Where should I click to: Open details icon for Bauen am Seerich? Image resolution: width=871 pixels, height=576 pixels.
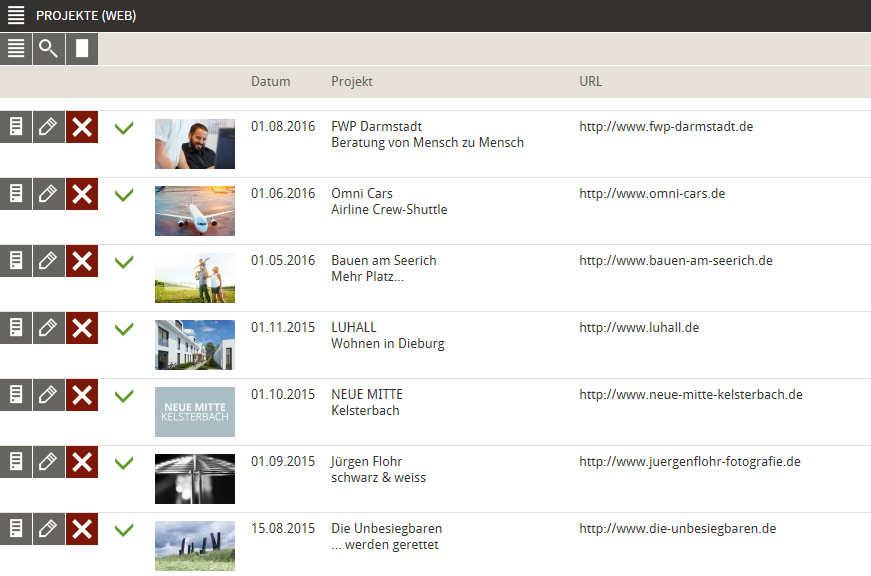16,261
